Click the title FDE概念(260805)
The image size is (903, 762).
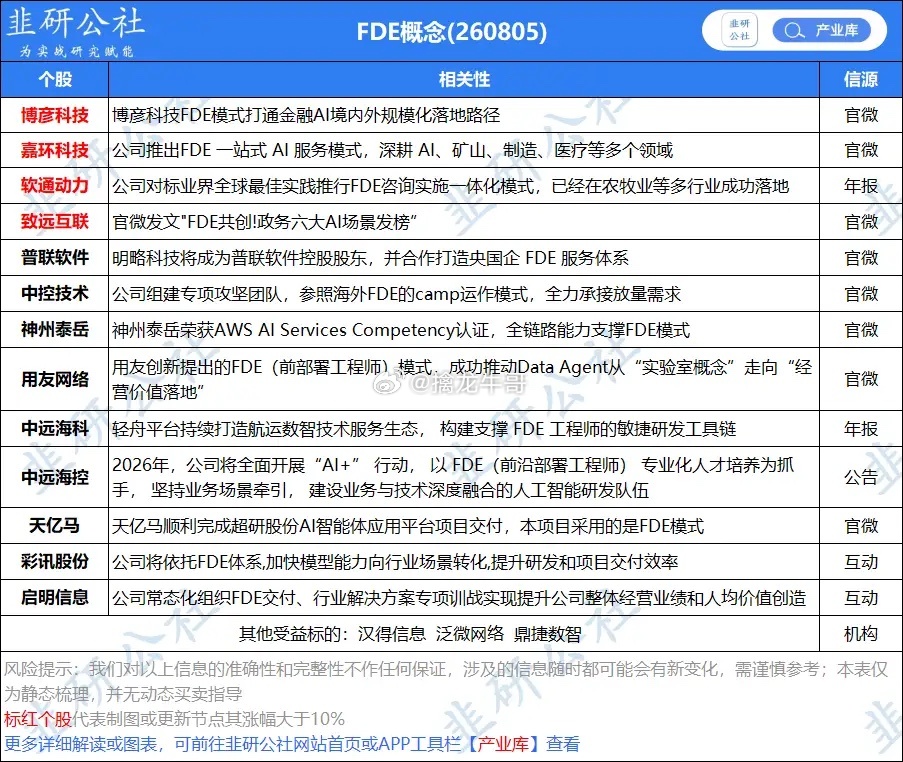pyautogui.click(x=452, y=32)
